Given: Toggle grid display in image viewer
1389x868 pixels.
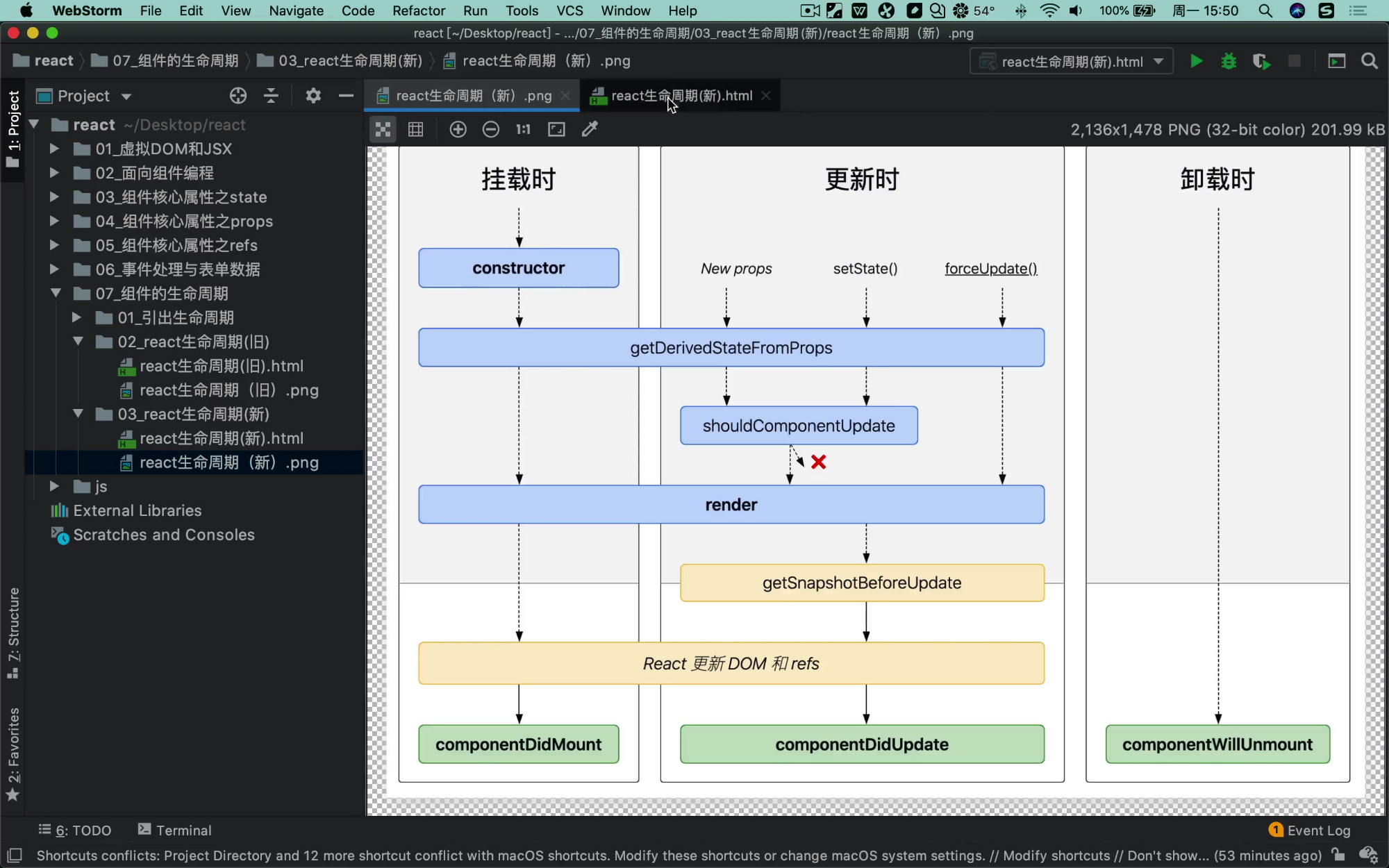Looking at the screenshot, I should (415, 129).
